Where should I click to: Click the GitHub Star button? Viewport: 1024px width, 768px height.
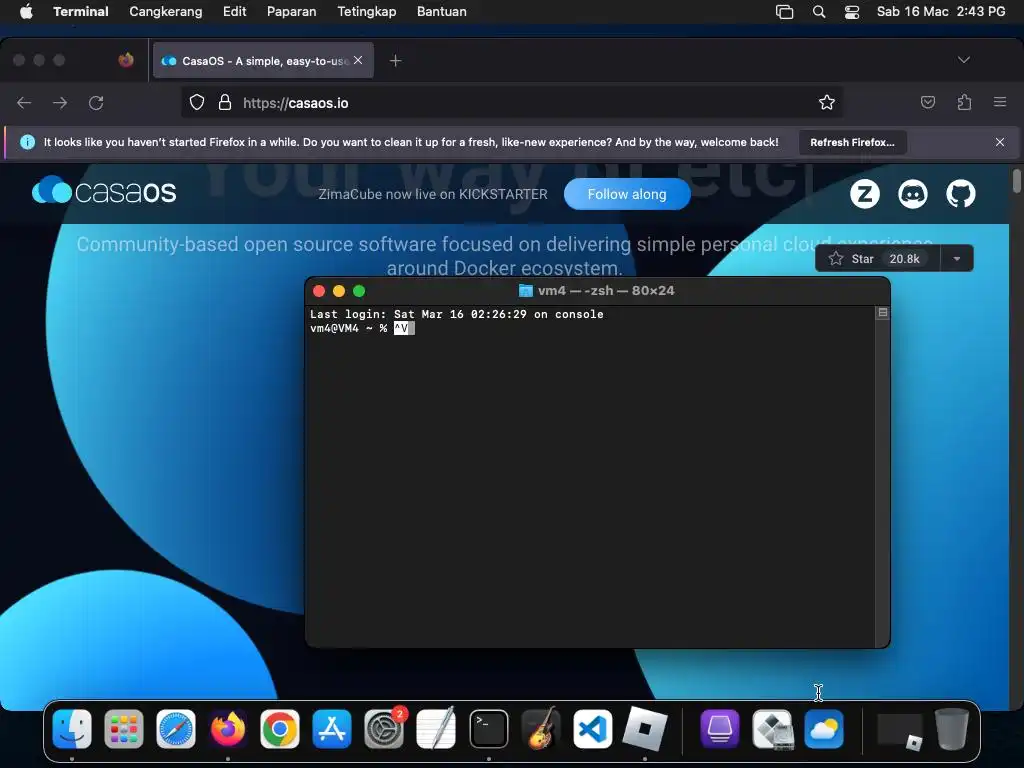(854, 259)
